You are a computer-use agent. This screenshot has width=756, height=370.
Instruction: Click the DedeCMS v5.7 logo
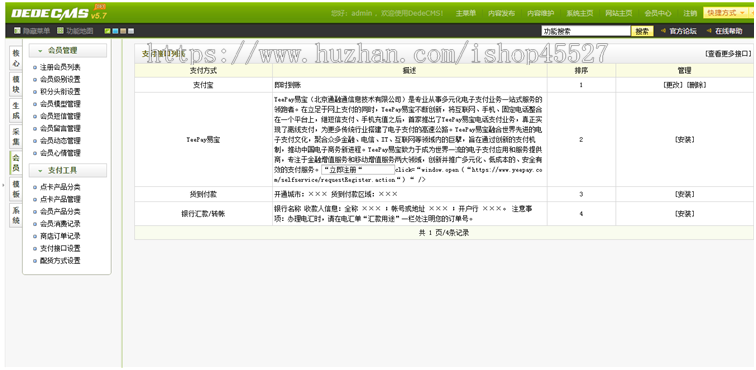[58, 12]
